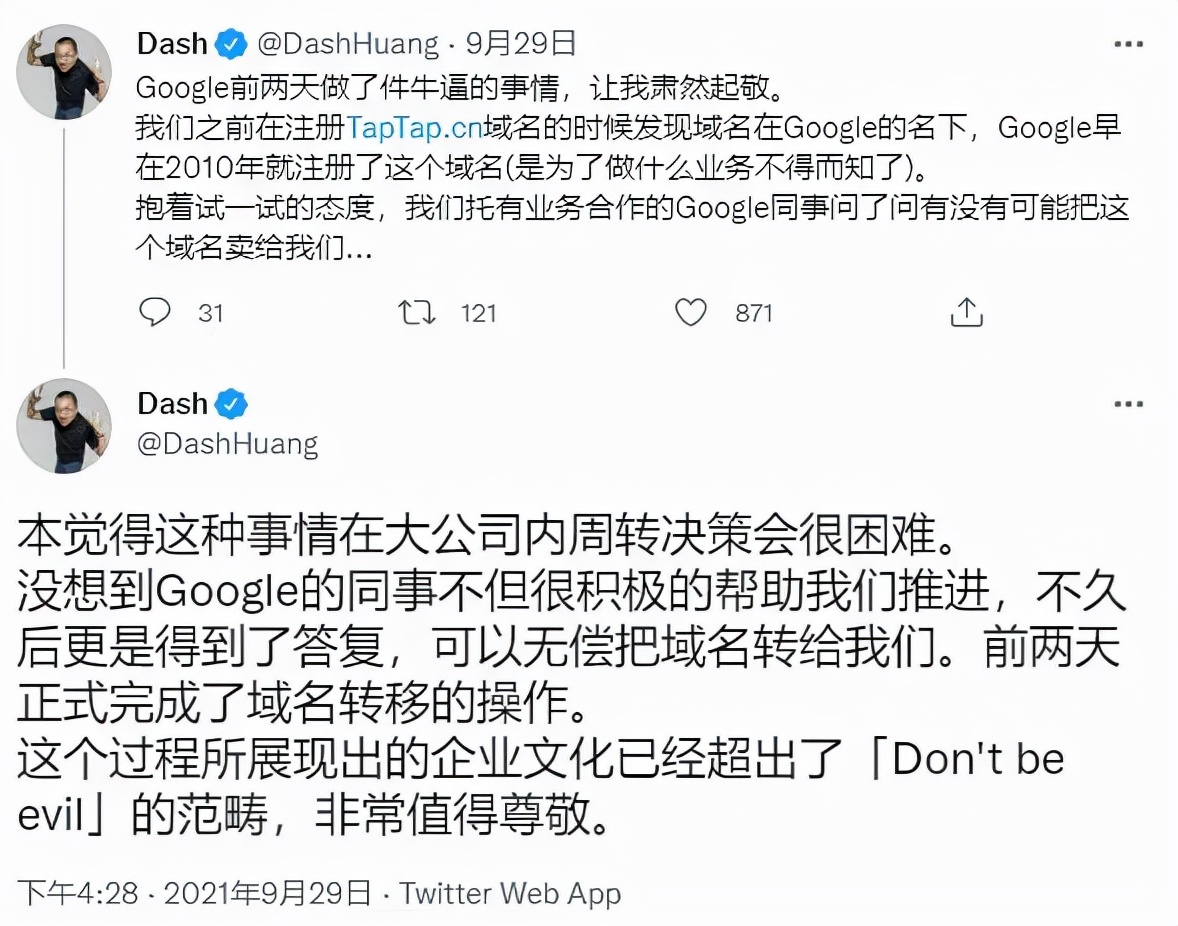The width and height of the screenshot is (1178, 926).
Task: Click the 9月29日 date link
Action: (x=521, y=44)
